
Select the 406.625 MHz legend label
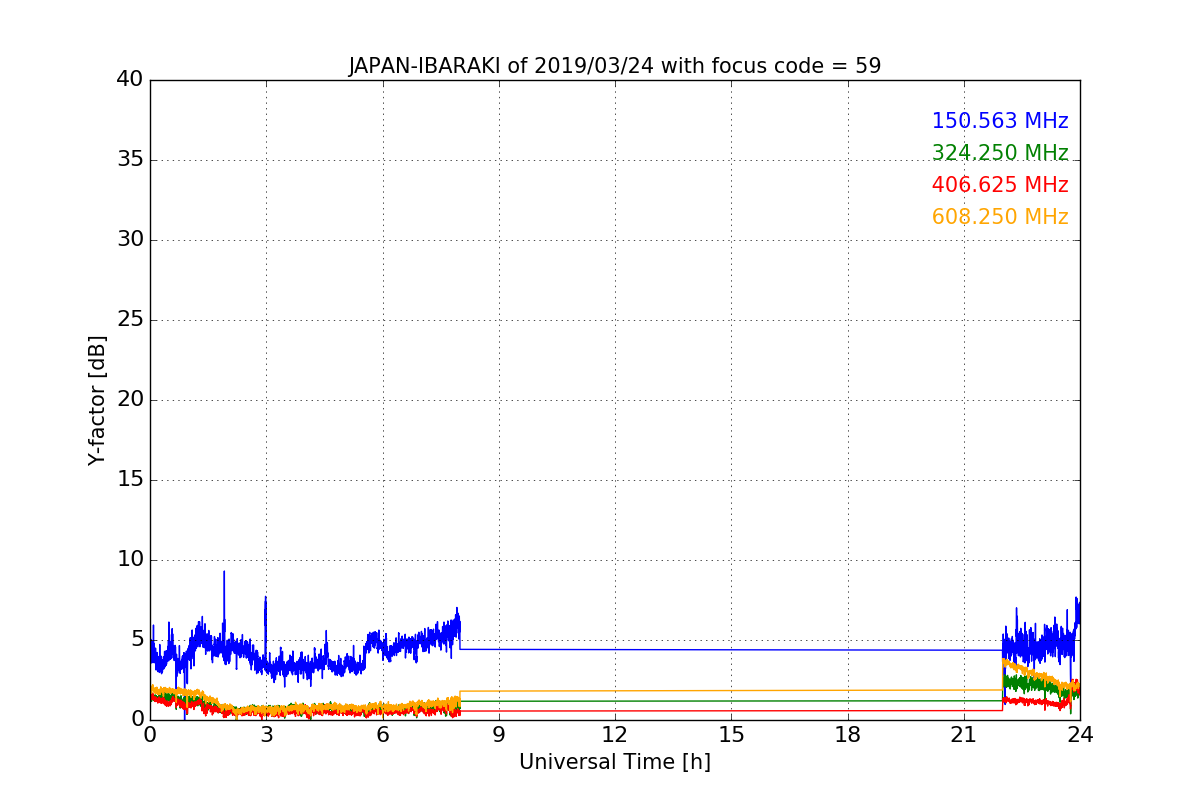(1000, 186)
